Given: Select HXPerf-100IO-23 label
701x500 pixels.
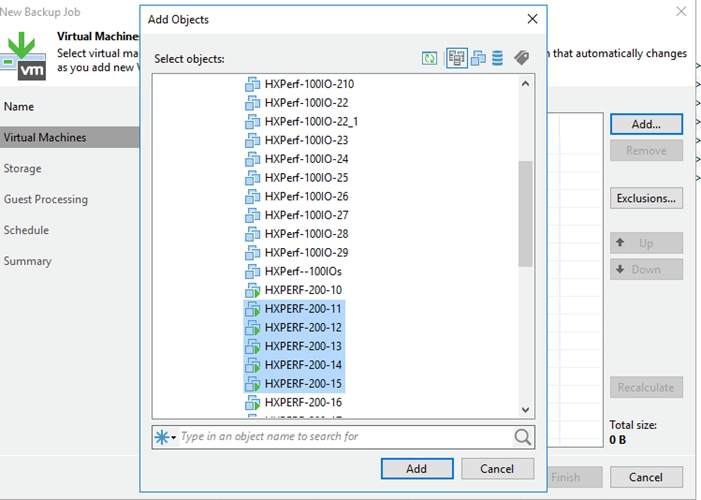Looking at the screenshot, I should pyautogui.click(x=306, y=140).
